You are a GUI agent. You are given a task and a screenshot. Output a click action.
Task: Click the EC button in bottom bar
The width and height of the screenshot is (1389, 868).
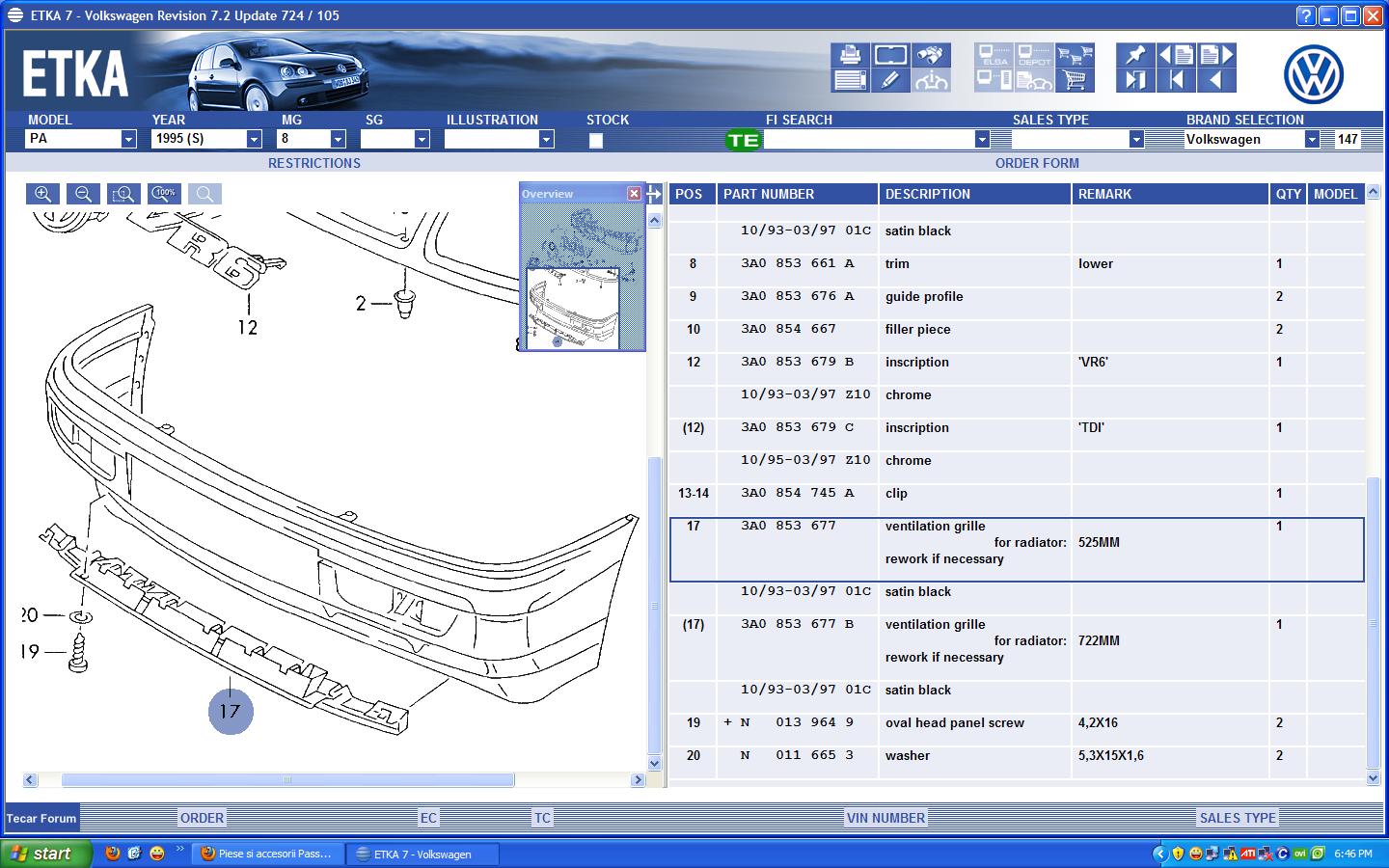428,818
